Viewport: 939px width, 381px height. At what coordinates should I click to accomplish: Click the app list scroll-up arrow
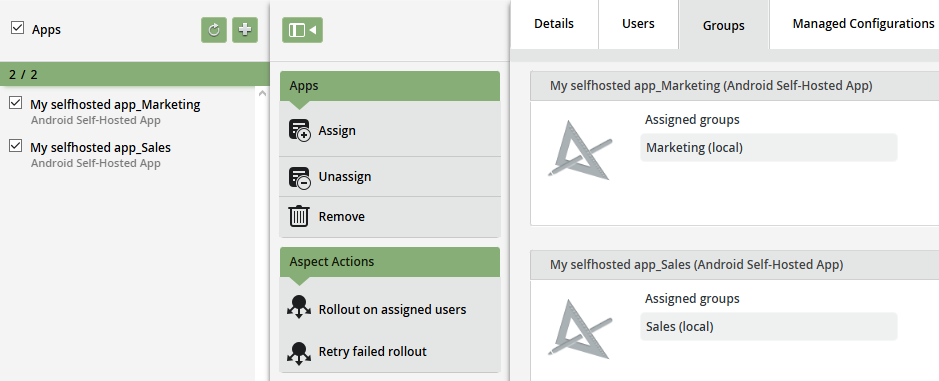[262, 93]
